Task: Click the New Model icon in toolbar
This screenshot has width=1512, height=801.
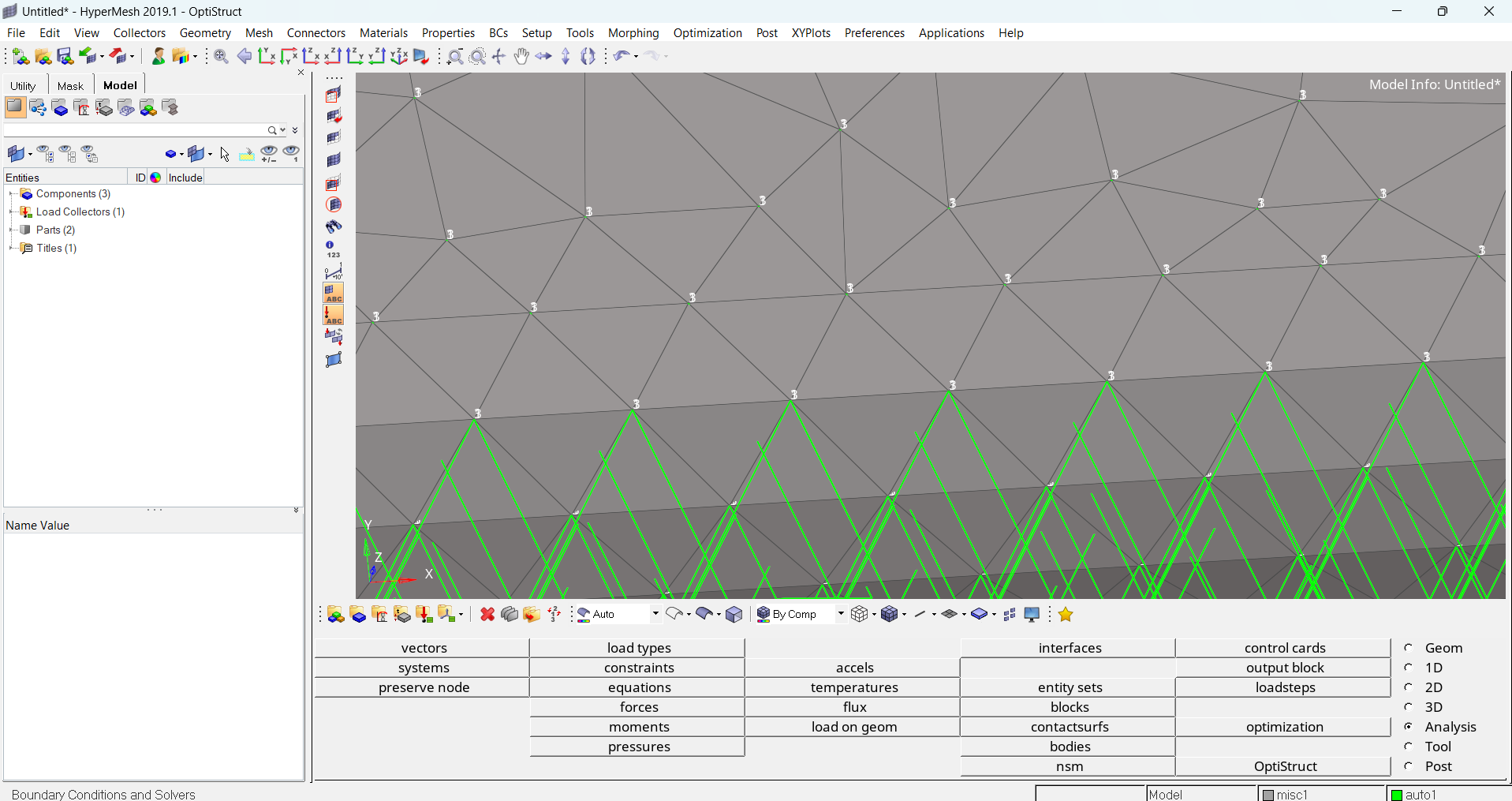Action: click(21, 57)
